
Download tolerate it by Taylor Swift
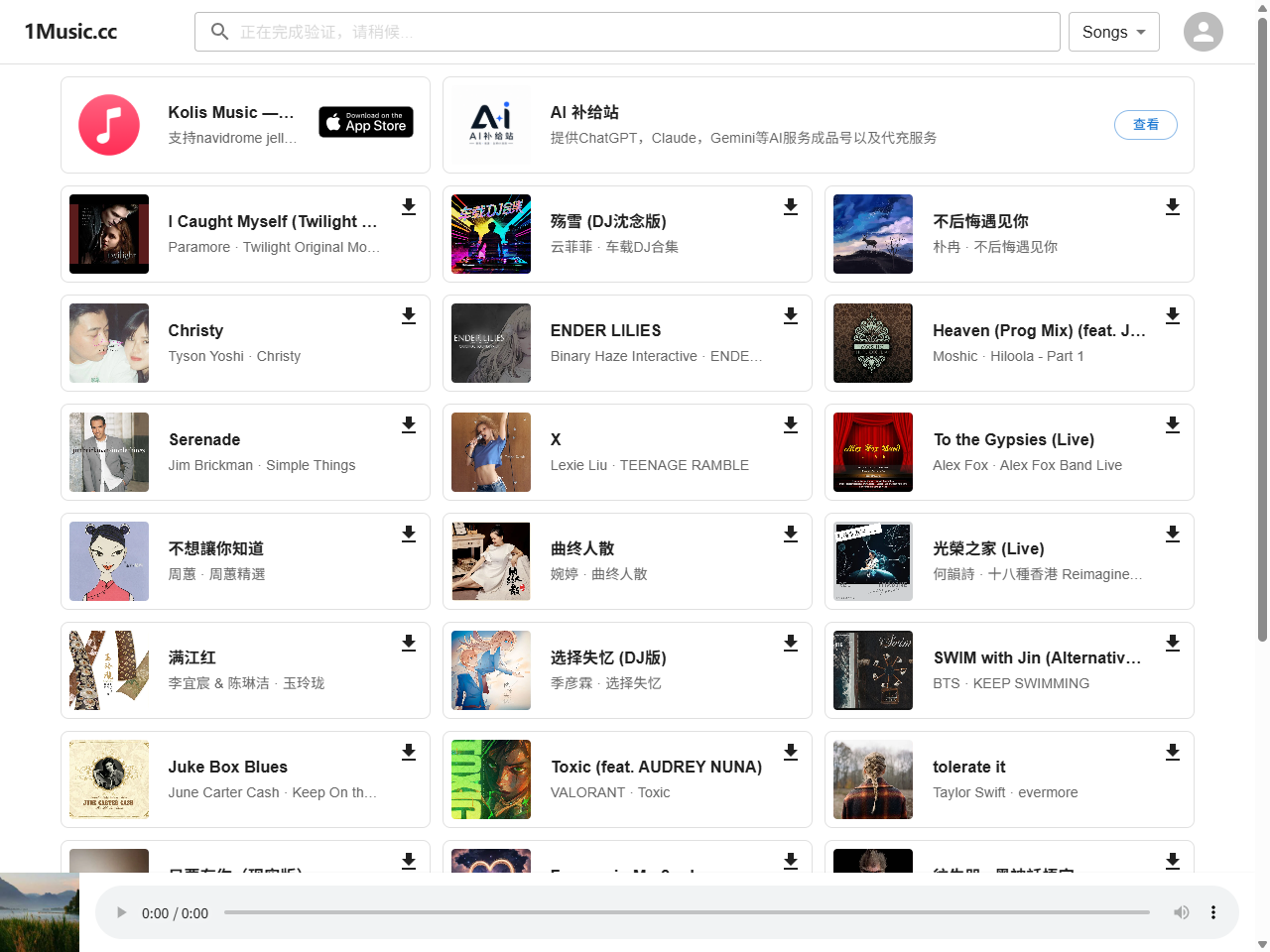click(x=1173, y=752)
